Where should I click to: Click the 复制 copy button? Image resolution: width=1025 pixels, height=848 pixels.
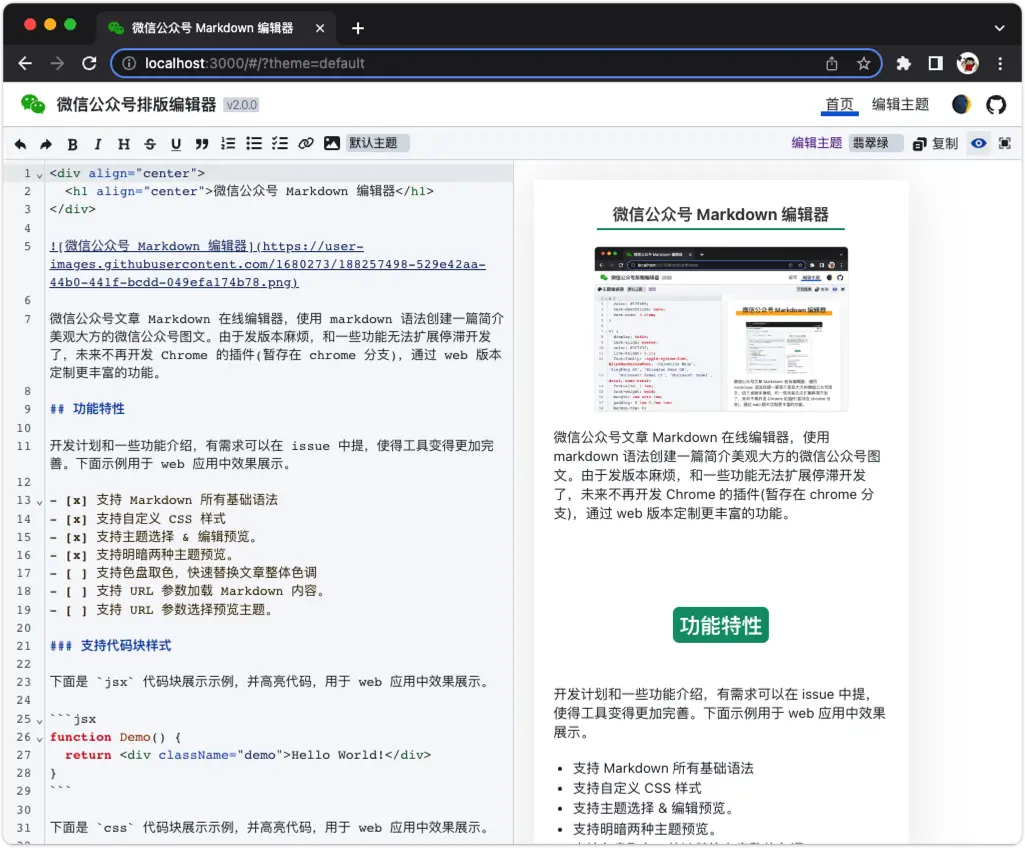pos(935,144)
